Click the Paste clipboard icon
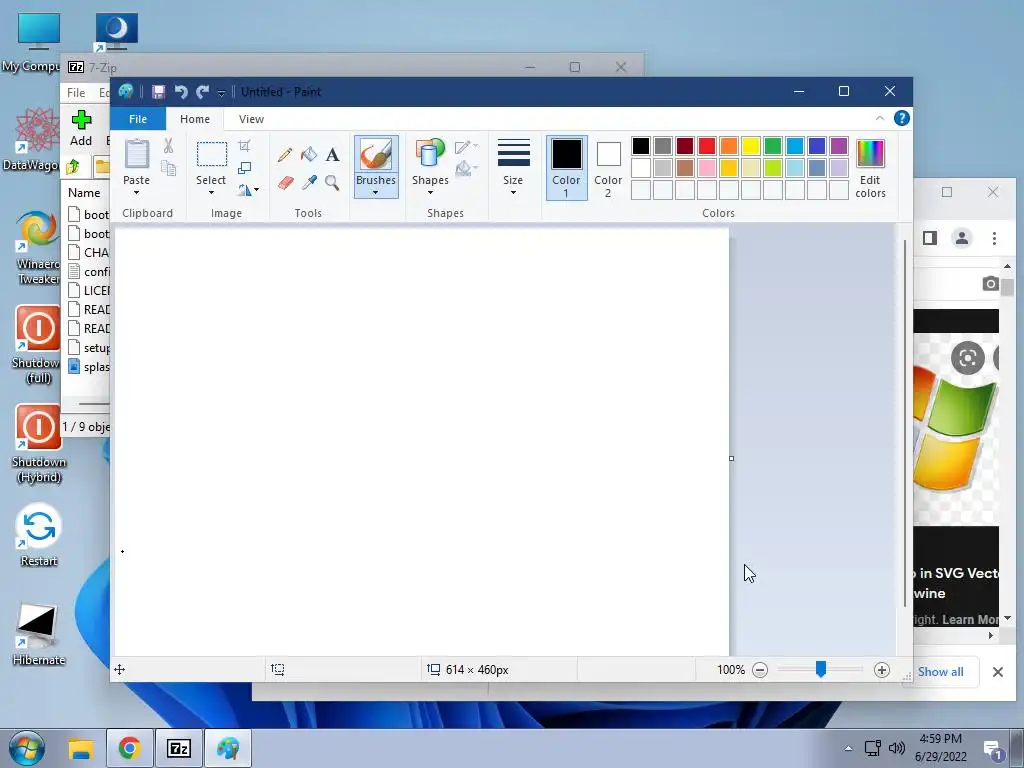The height and width of the screenshot is (768, 1024). [x=136, y=154]
